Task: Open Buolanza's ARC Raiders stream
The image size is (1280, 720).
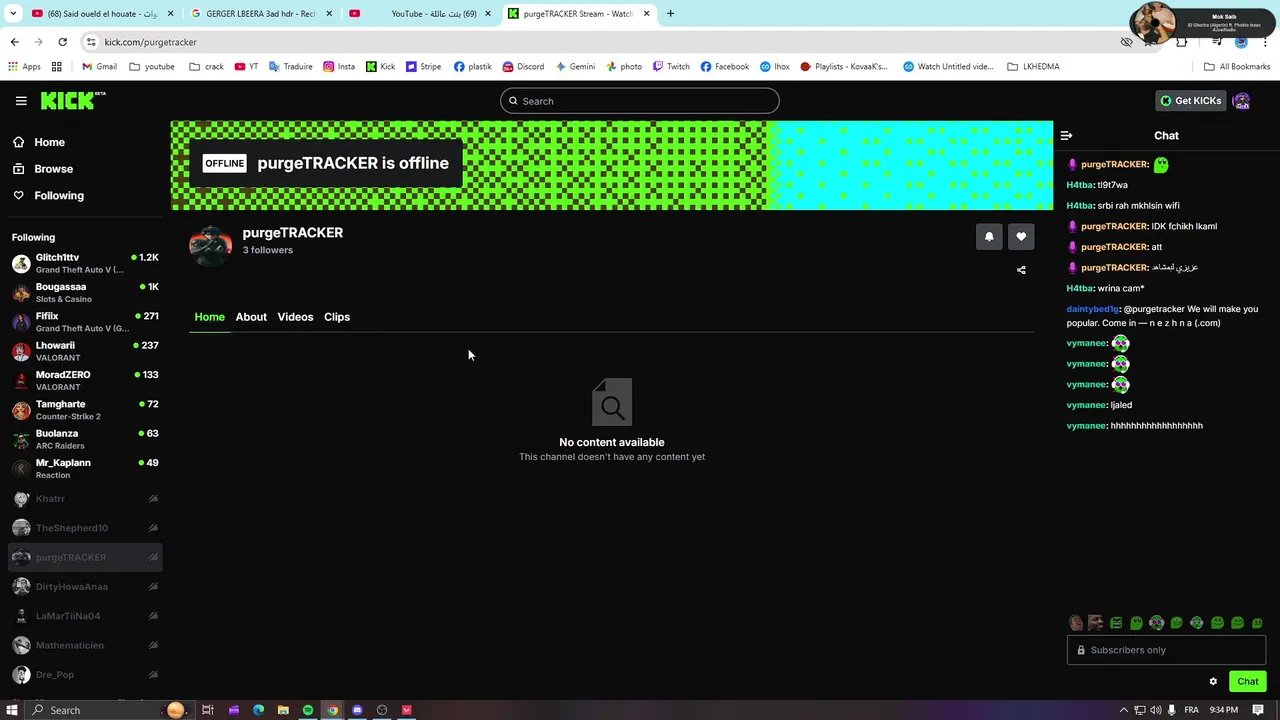Action: (x=85, y=439)
